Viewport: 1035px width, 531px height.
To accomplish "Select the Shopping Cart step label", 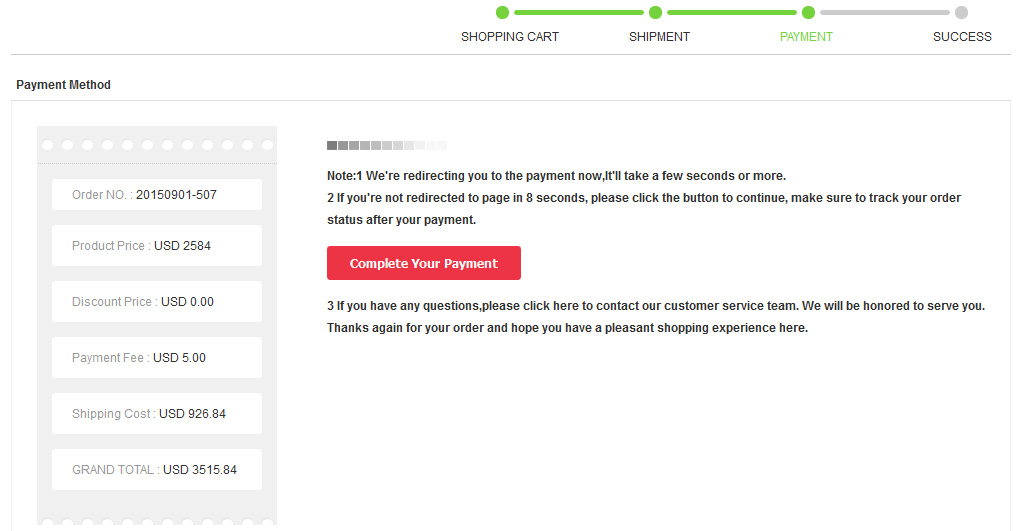I will 510,37.
